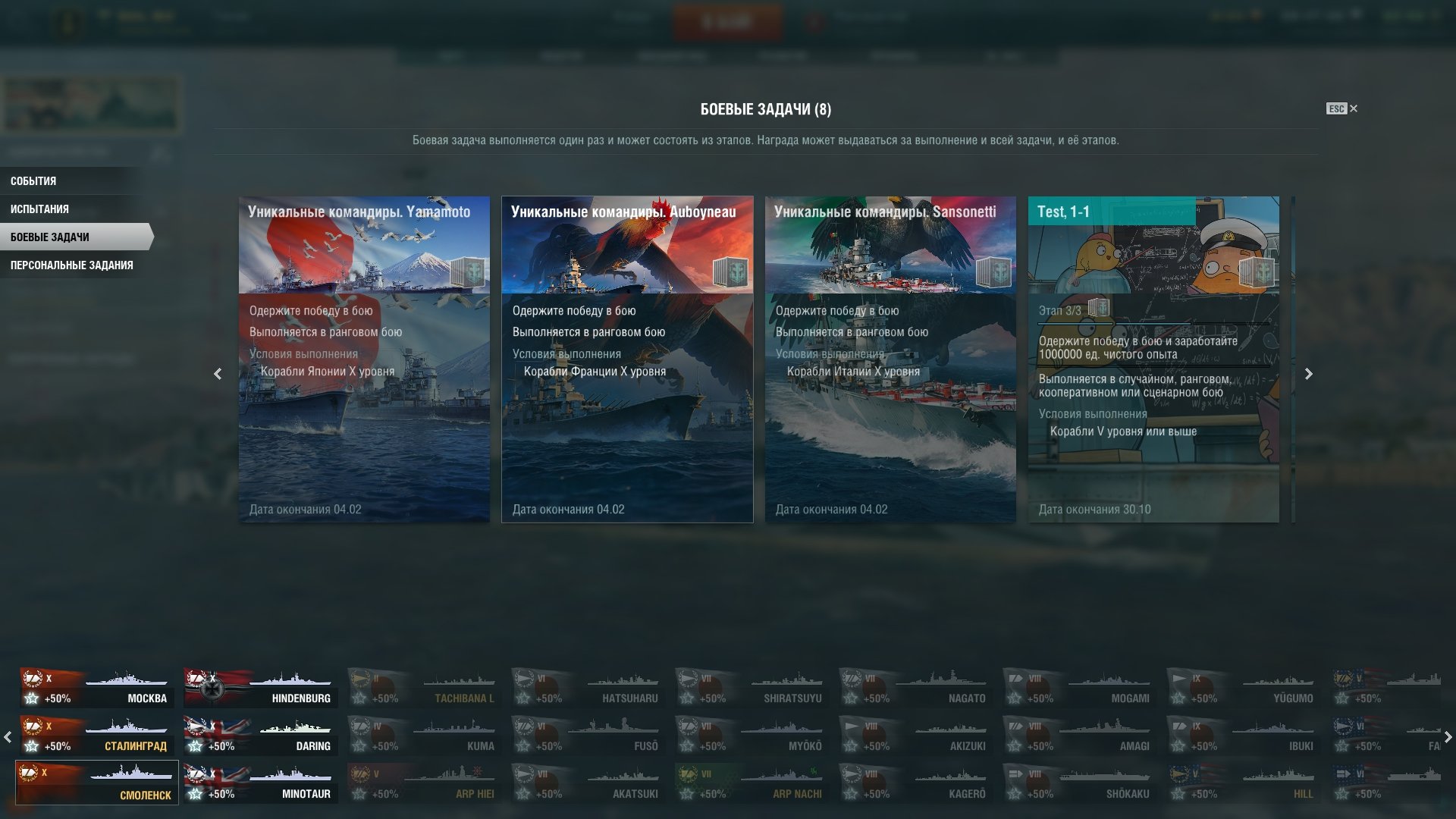Viewport: 1456px width, 819px height.
Task: Select the Nagato ship
Action: (916, 688)
